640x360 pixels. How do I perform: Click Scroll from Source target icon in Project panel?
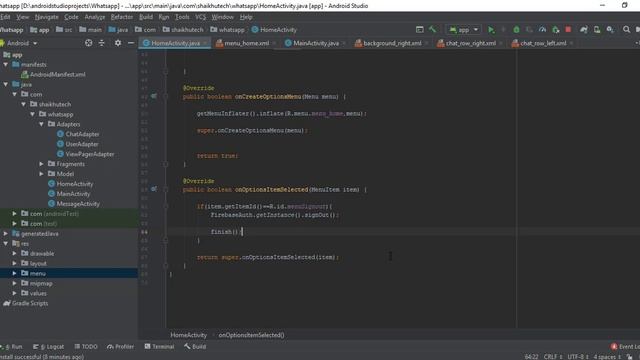click(x=89, y=43)
